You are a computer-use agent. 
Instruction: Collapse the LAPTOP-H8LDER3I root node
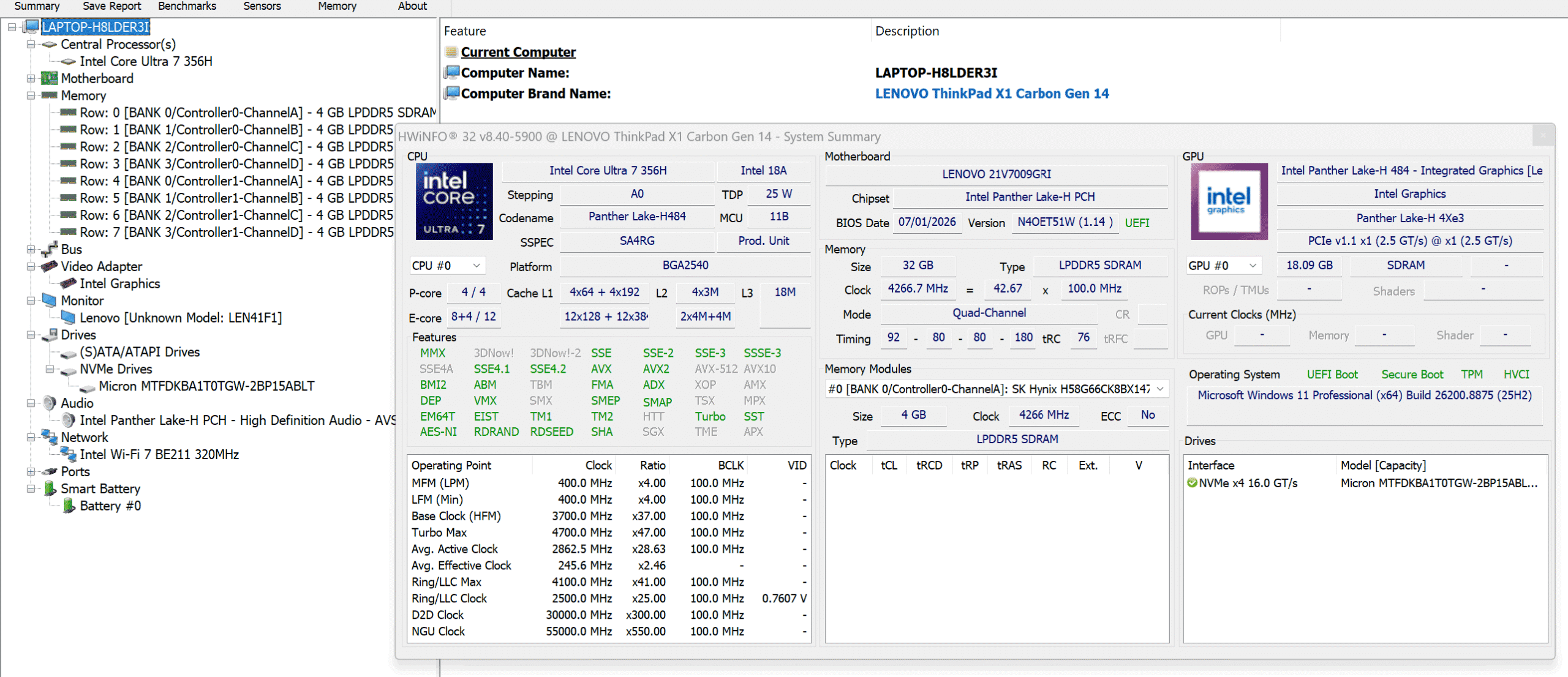click(12, 27)
